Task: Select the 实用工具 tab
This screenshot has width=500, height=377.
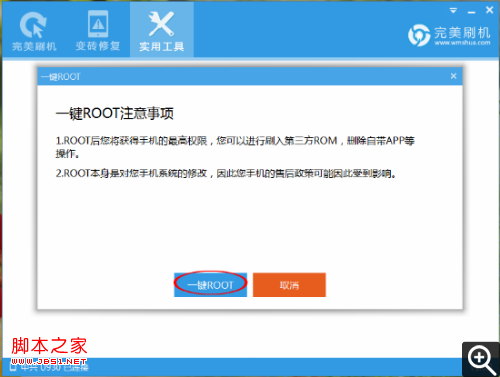Action: pos(162,31)
